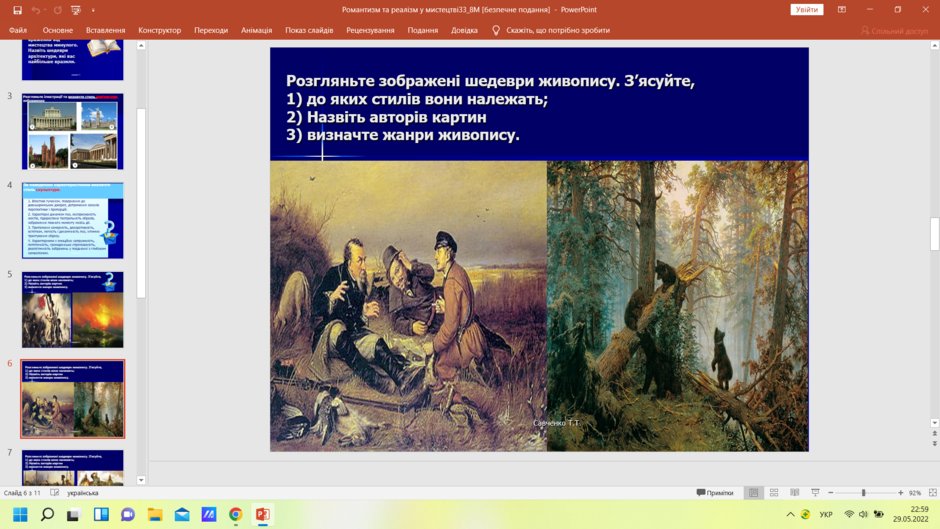Click the forest bears painting on slide
Viewport: 940px width, 529px height.
(677, 306)
